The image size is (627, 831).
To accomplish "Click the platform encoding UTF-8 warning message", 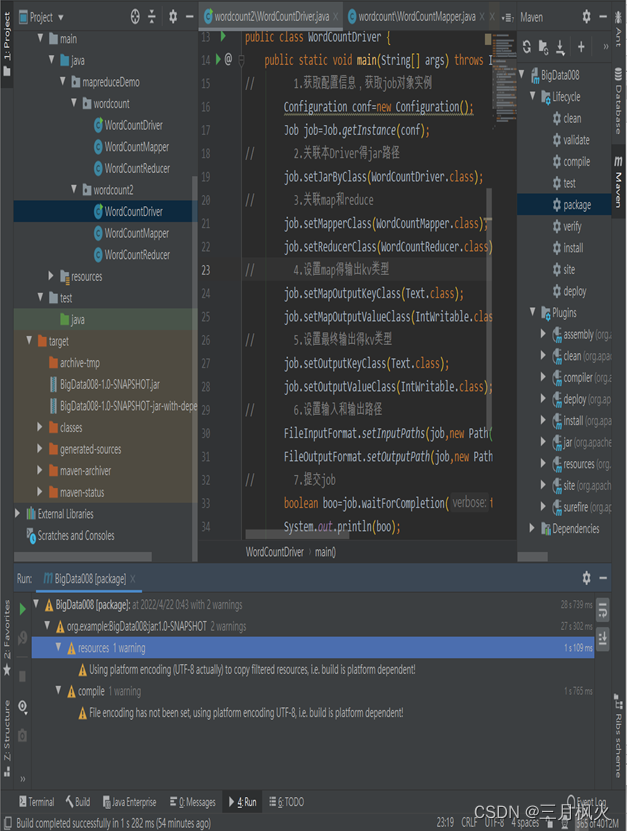I will [x=252, y=670].
